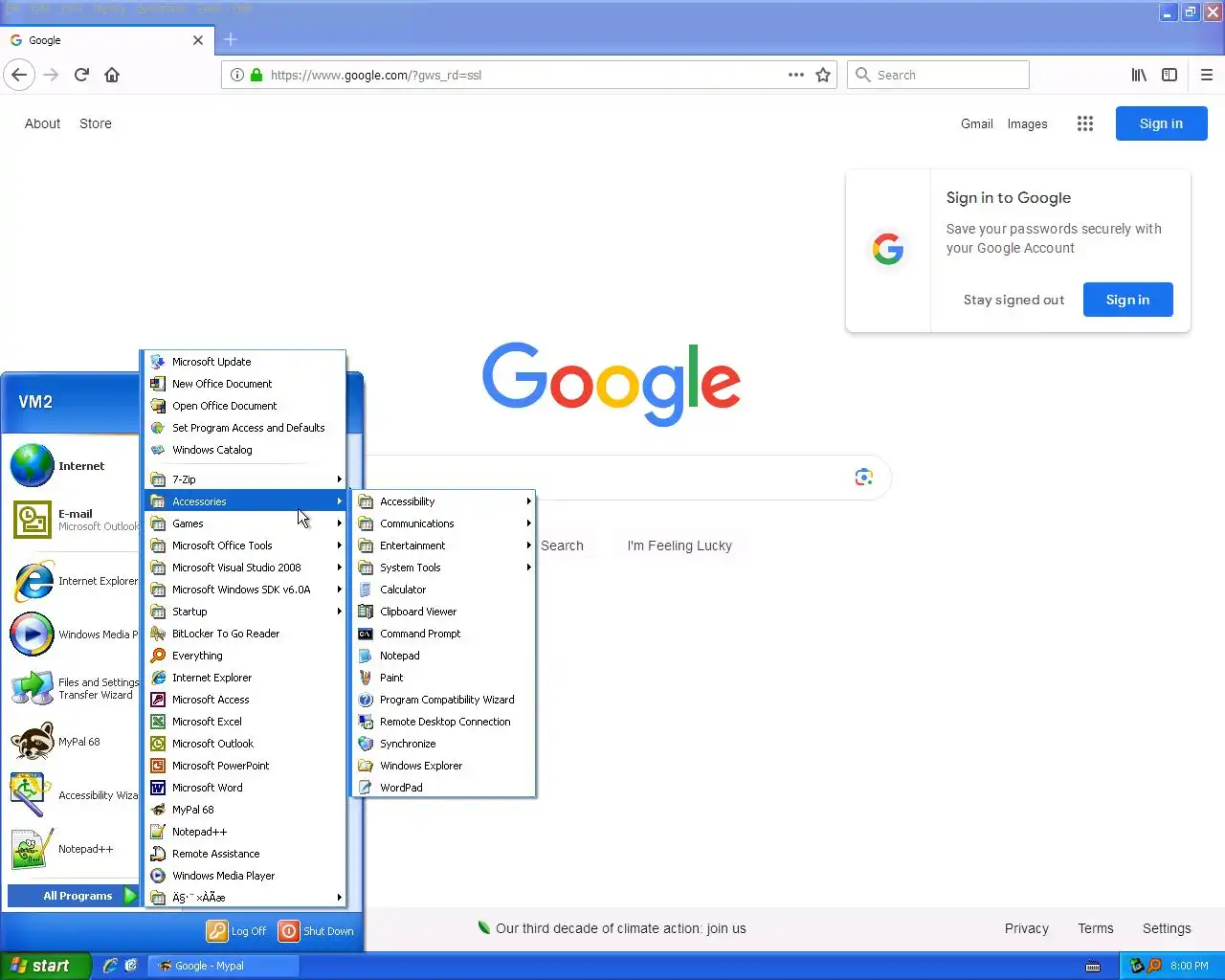Screen dimensions: 1225x980
Task: Expand the 7-Zip program folder
Action: point(245,479)
